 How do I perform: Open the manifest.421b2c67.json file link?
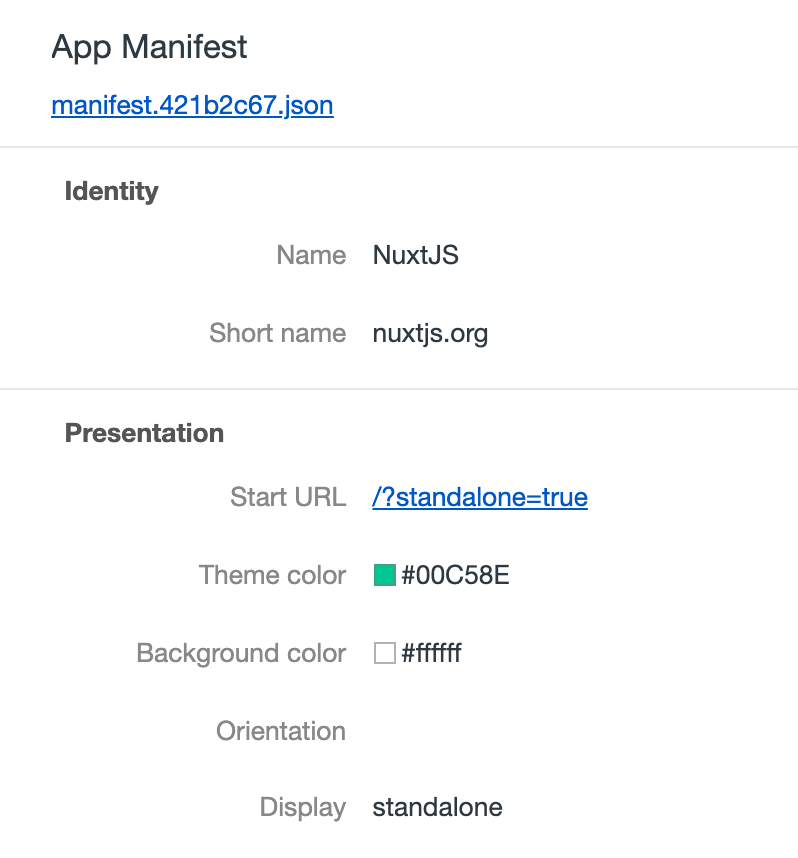point(192,105)
